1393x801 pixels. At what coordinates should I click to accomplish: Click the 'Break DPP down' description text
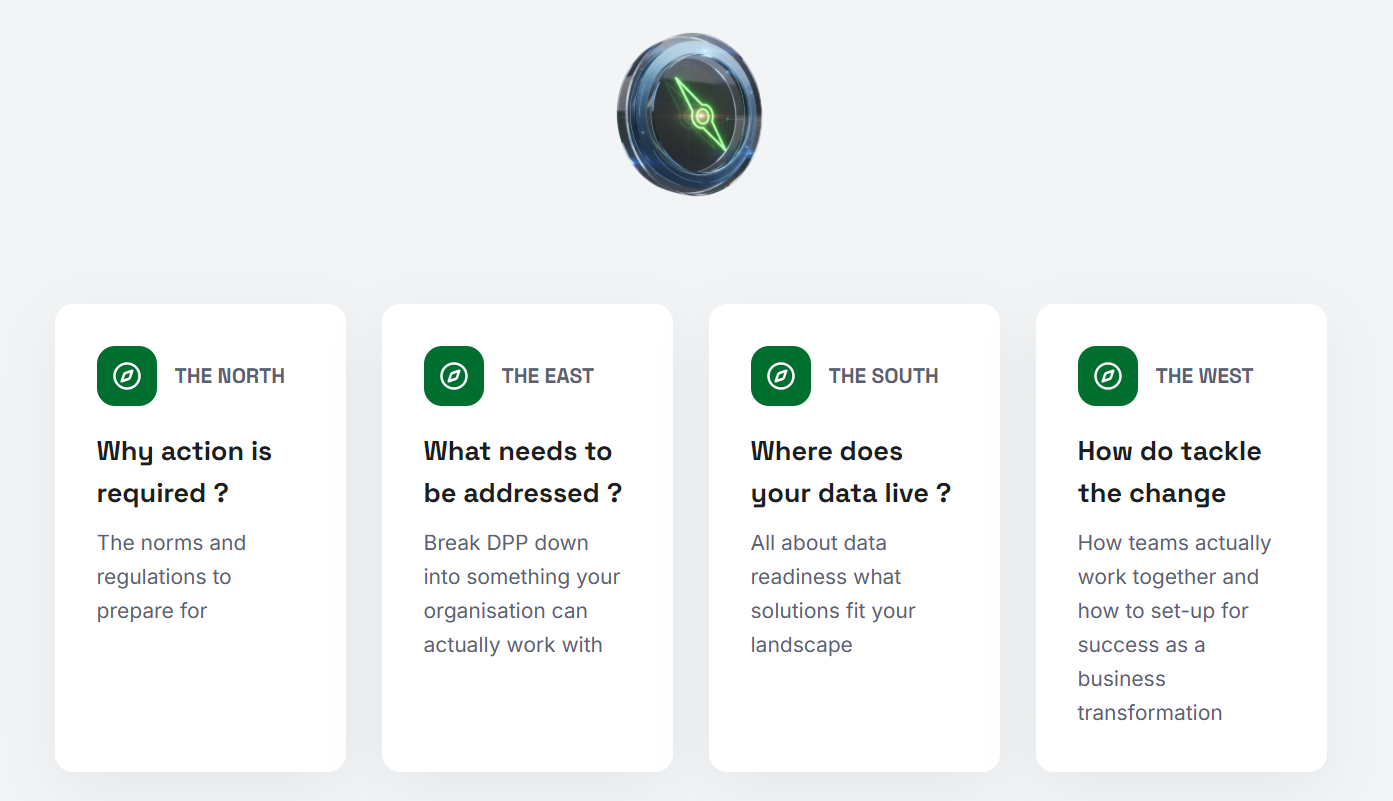pos(522,594)
